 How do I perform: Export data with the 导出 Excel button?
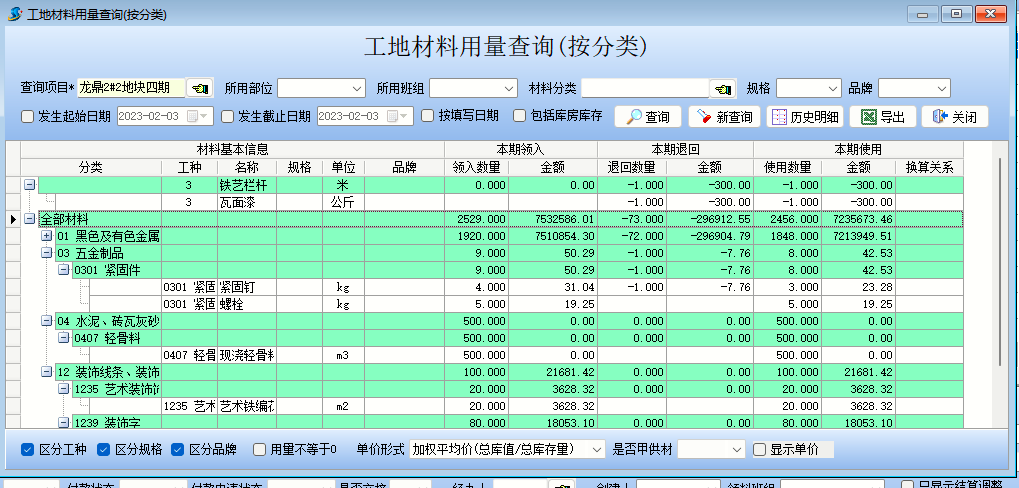pos(883,117)
